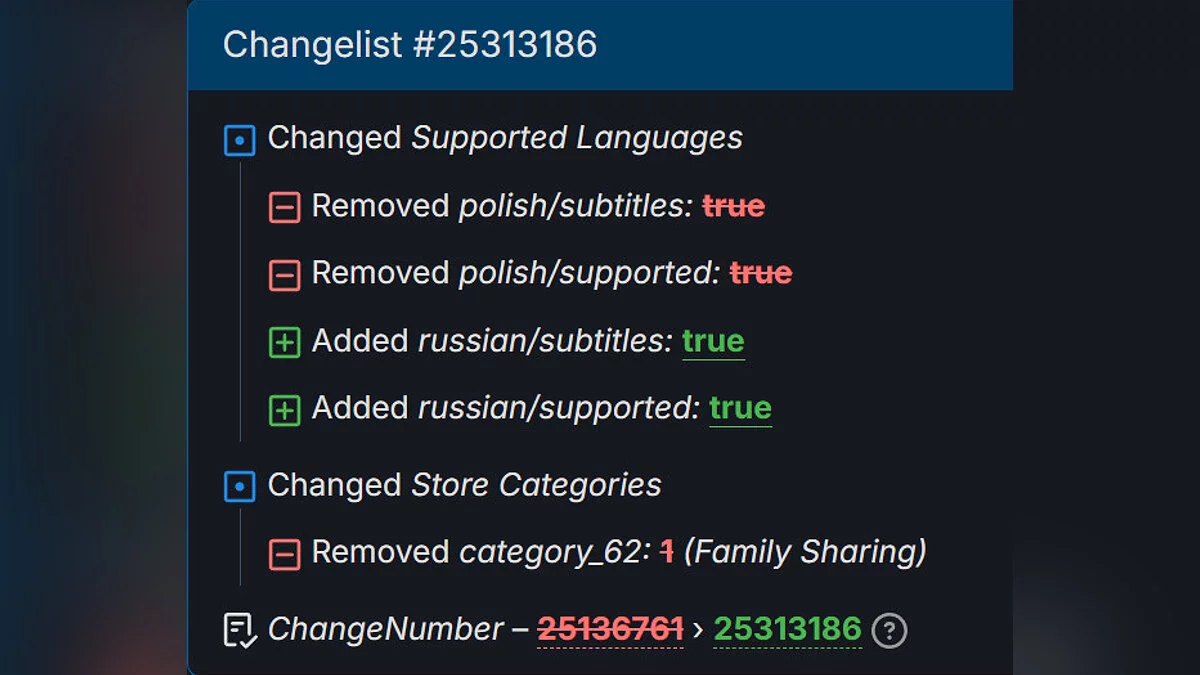Screen dimensions: 1200x675
Task: Click the red minus icon for polish/supported
Action: (285, 274)
